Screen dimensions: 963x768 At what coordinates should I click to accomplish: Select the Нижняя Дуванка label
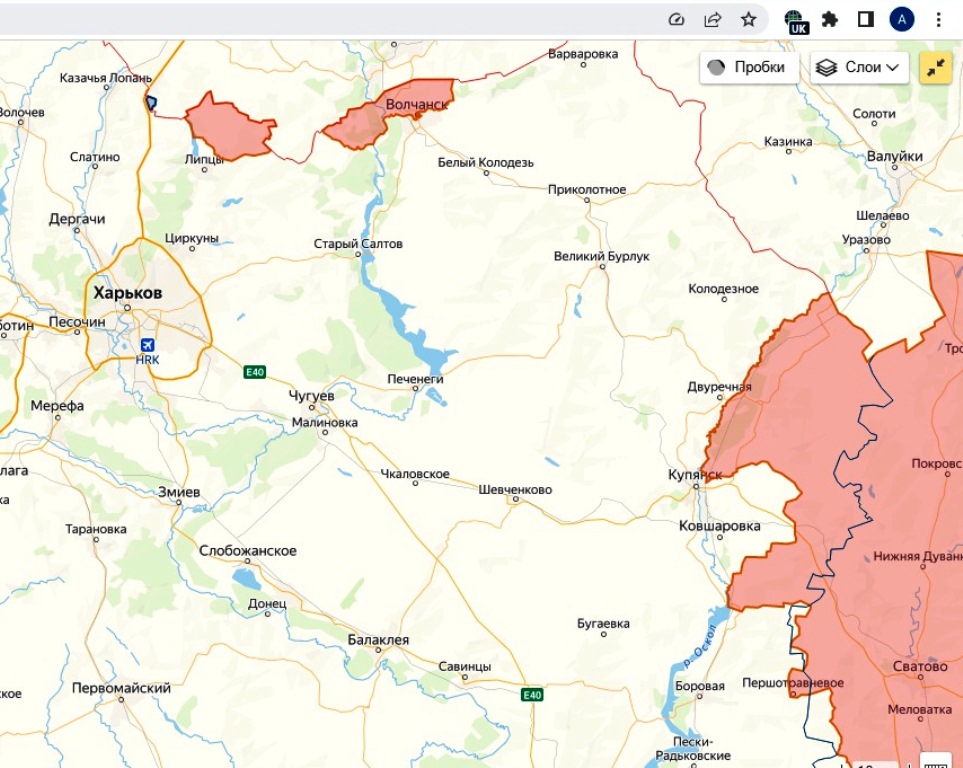pos(918,556)
